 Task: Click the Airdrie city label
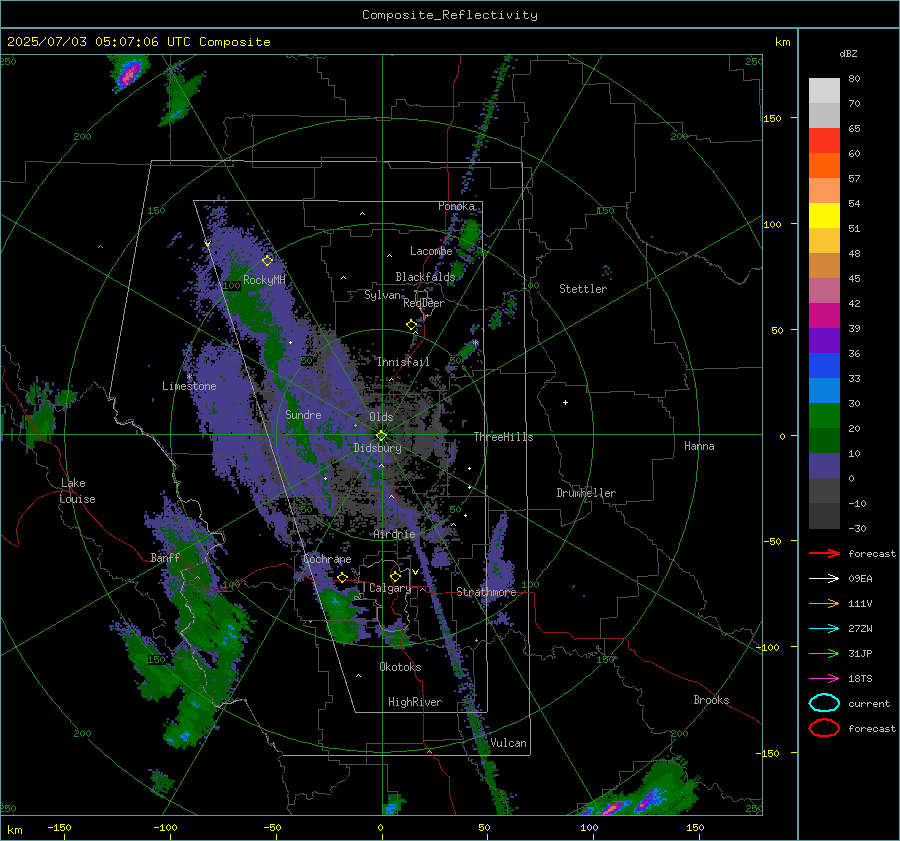click(394, 534)
